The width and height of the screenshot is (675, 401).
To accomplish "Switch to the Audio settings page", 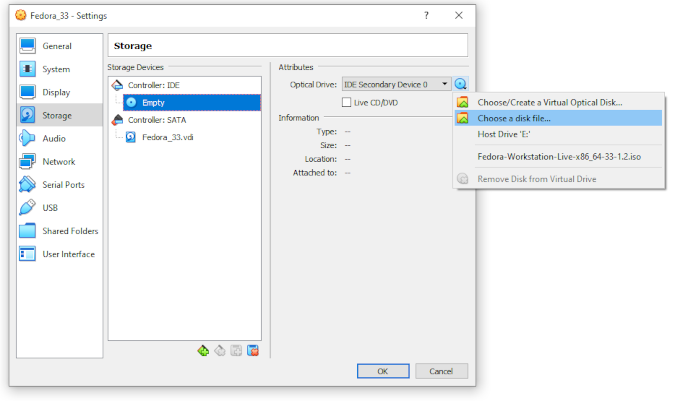I will click(x=54, y=138).
